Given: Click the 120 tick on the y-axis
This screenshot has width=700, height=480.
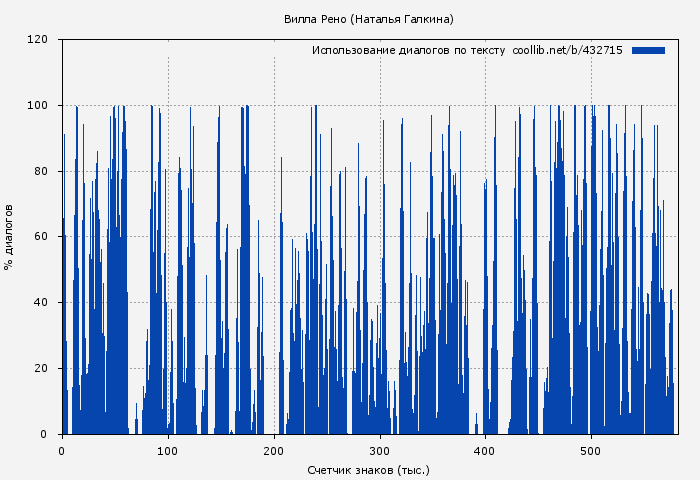Looking at the screenshot, I should point(38,40).
